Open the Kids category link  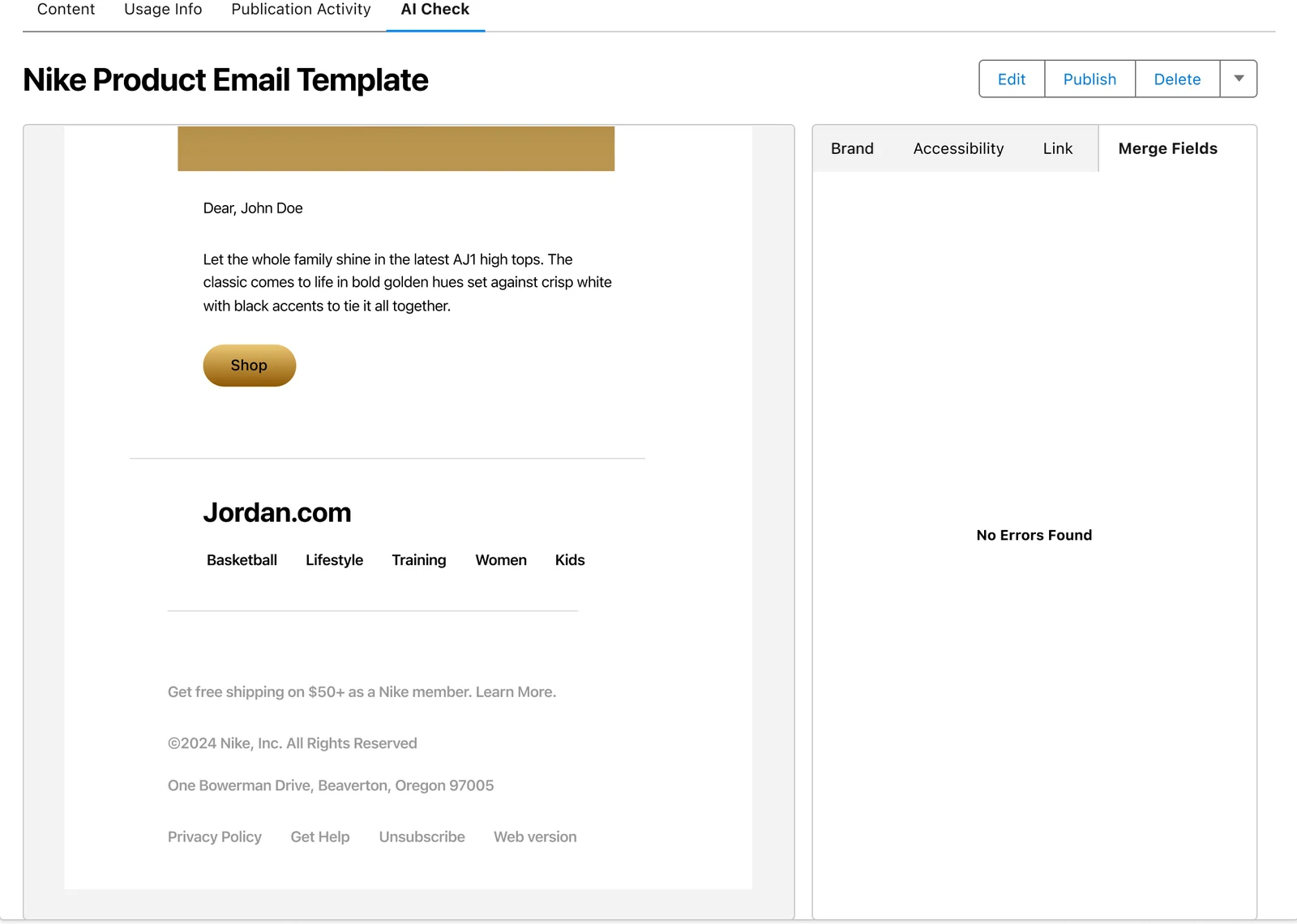tap(570, 560)
